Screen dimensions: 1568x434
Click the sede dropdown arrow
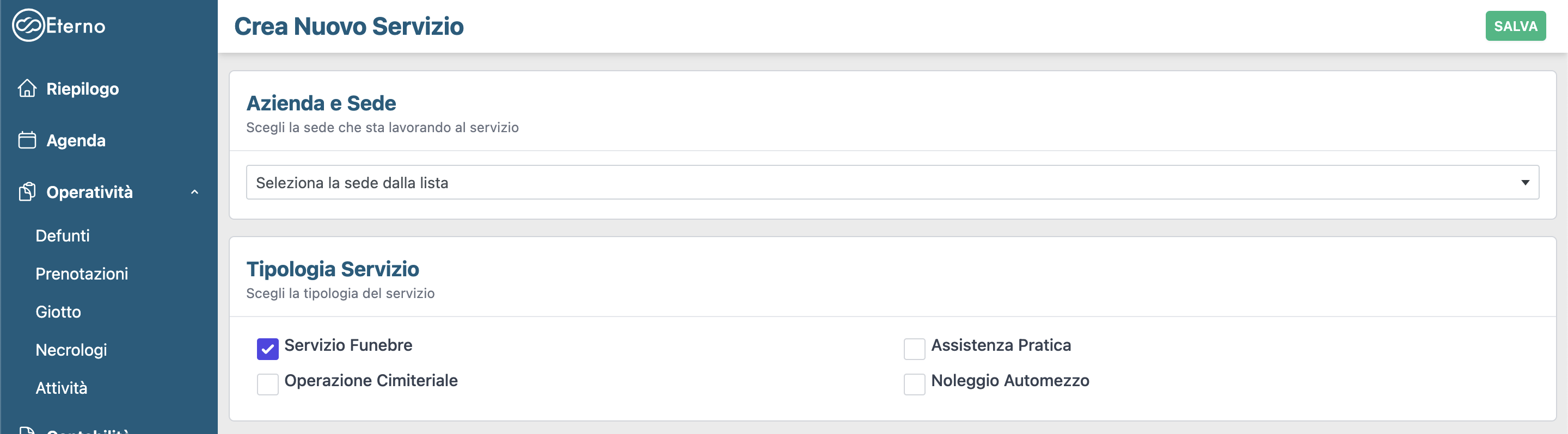point(1525,182)
